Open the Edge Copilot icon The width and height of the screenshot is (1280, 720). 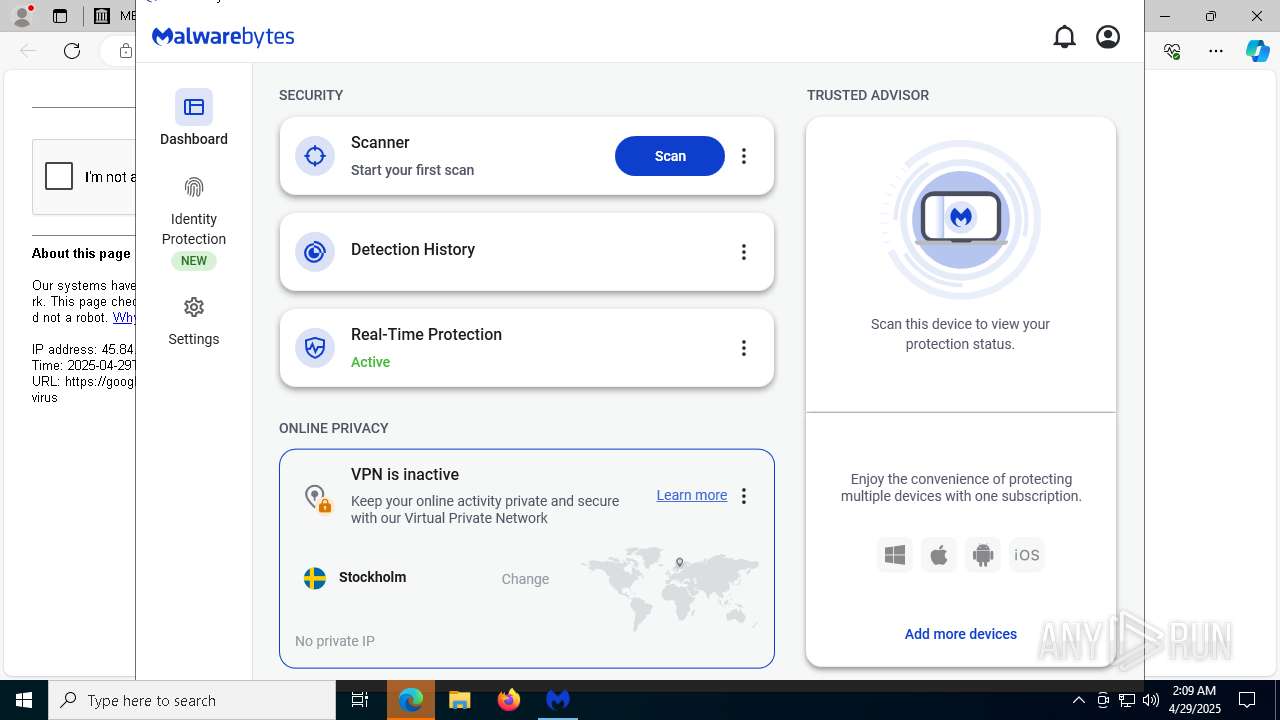[x=1257, y=51]
